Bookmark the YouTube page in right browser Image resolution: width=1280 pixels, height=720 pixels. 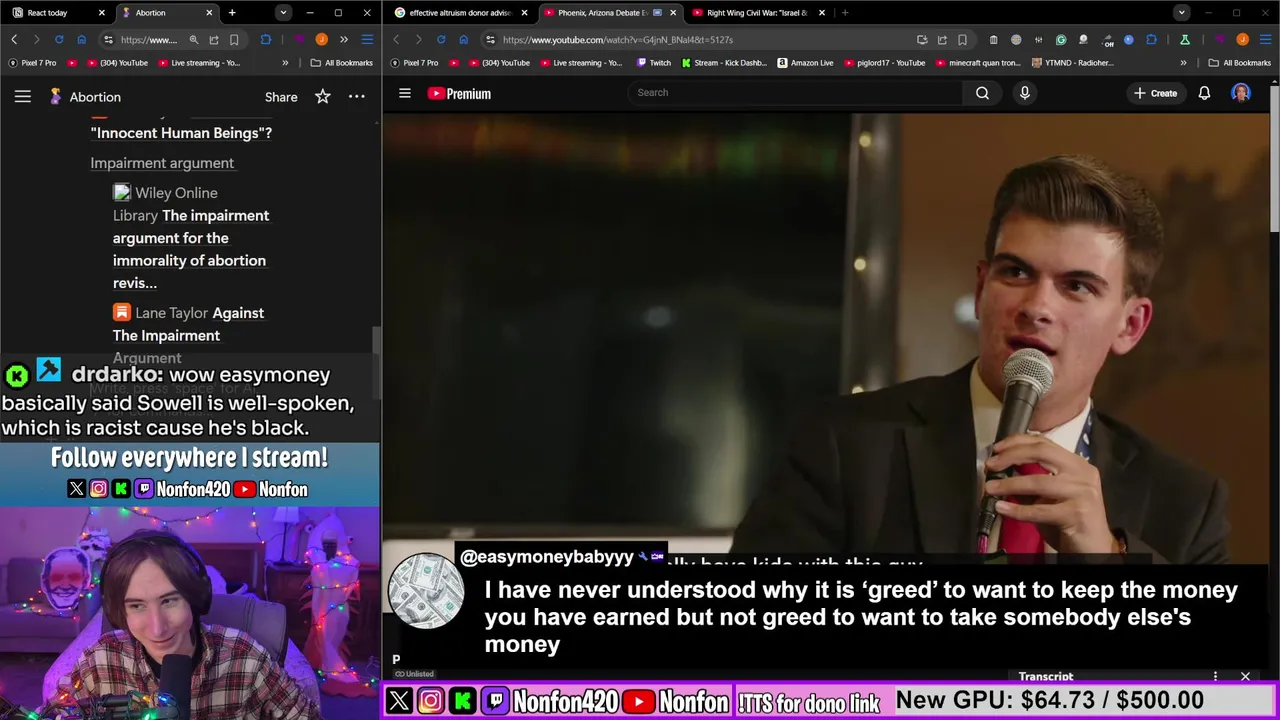(962, 40)
